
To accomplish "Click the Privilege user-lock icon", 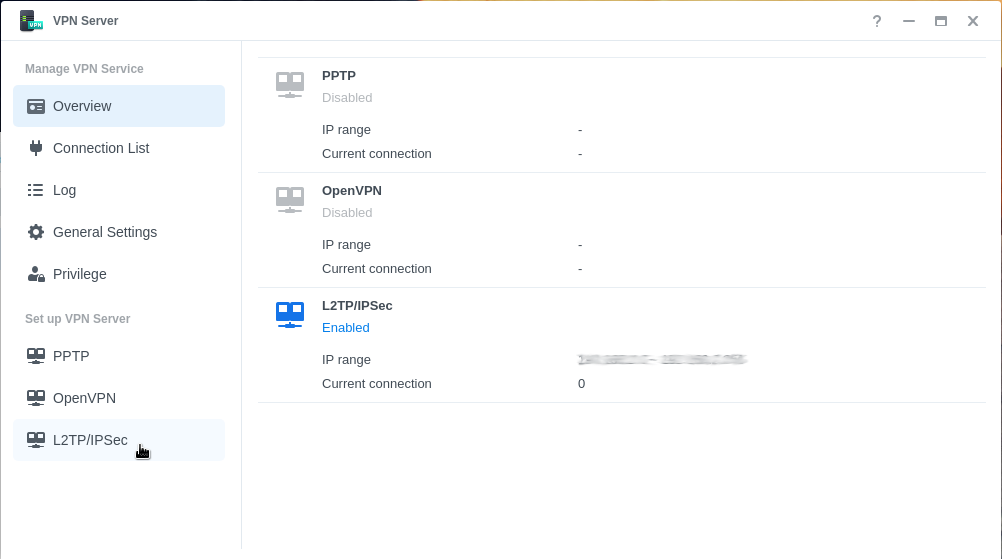I will pos(36,274).
